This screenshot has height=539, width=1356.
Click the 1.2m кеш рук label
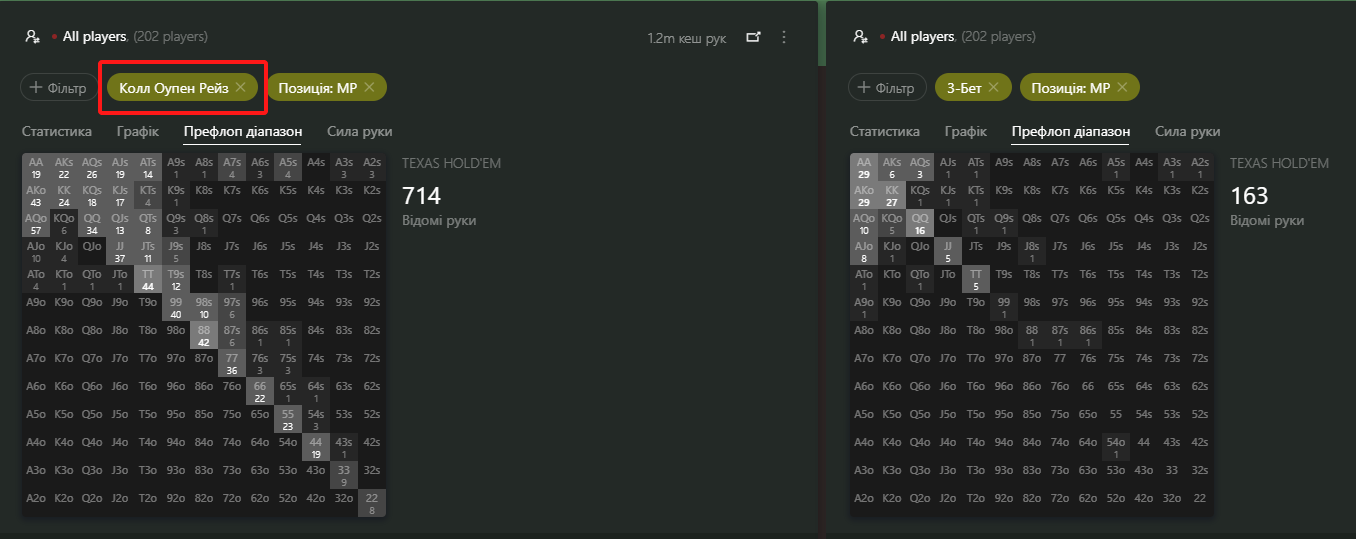687,37
